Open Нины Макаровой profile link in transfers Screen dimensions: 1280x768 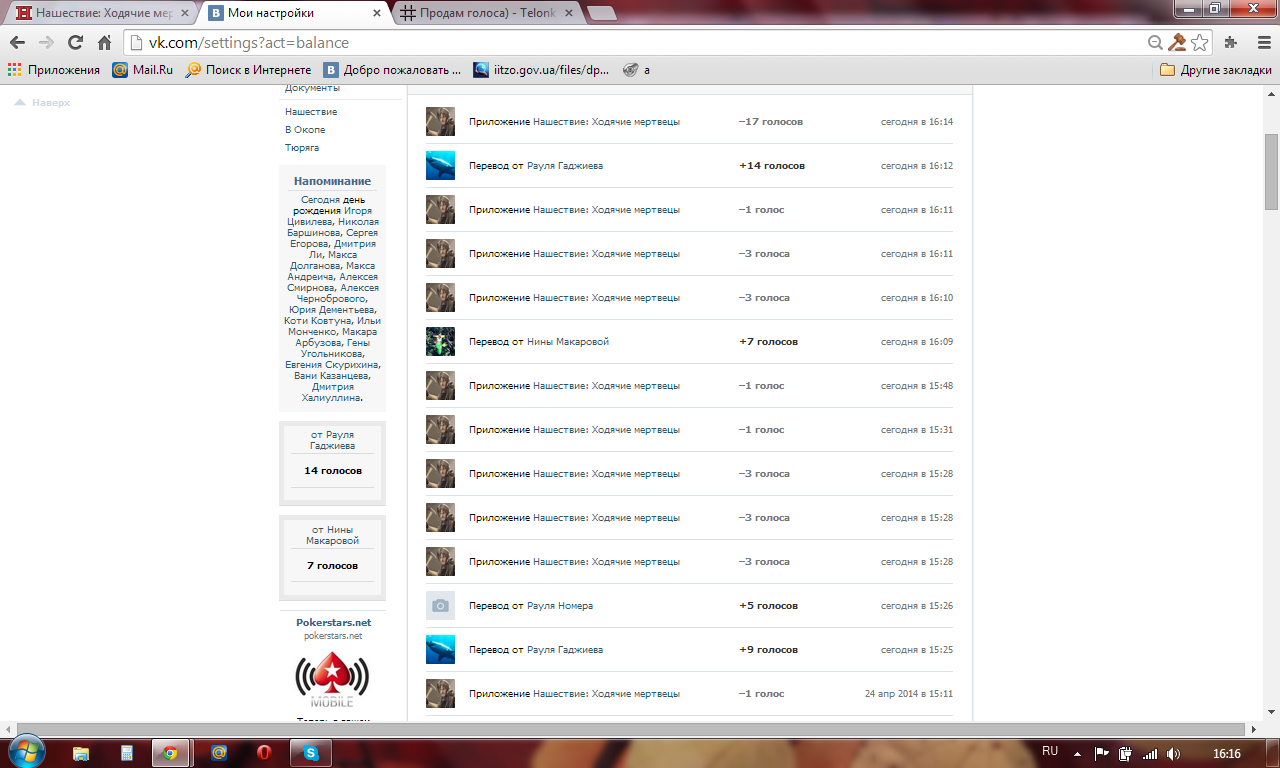click(567, 342)
